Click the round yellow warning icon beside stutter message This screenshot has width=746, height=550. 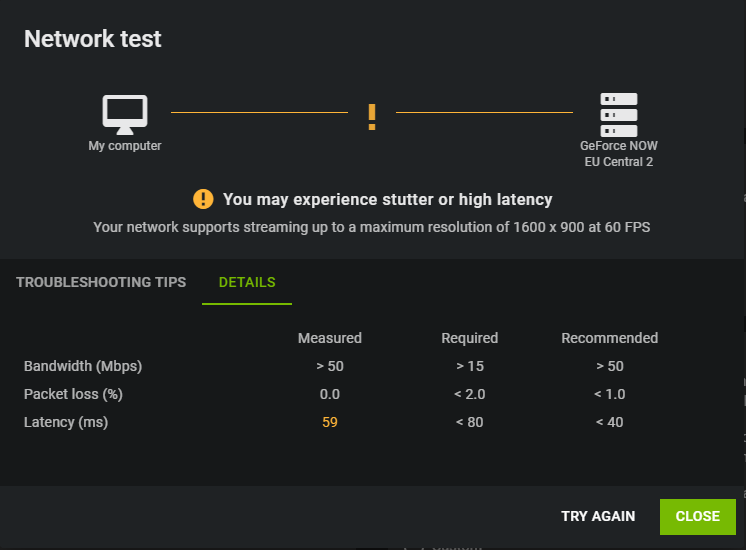203,199
